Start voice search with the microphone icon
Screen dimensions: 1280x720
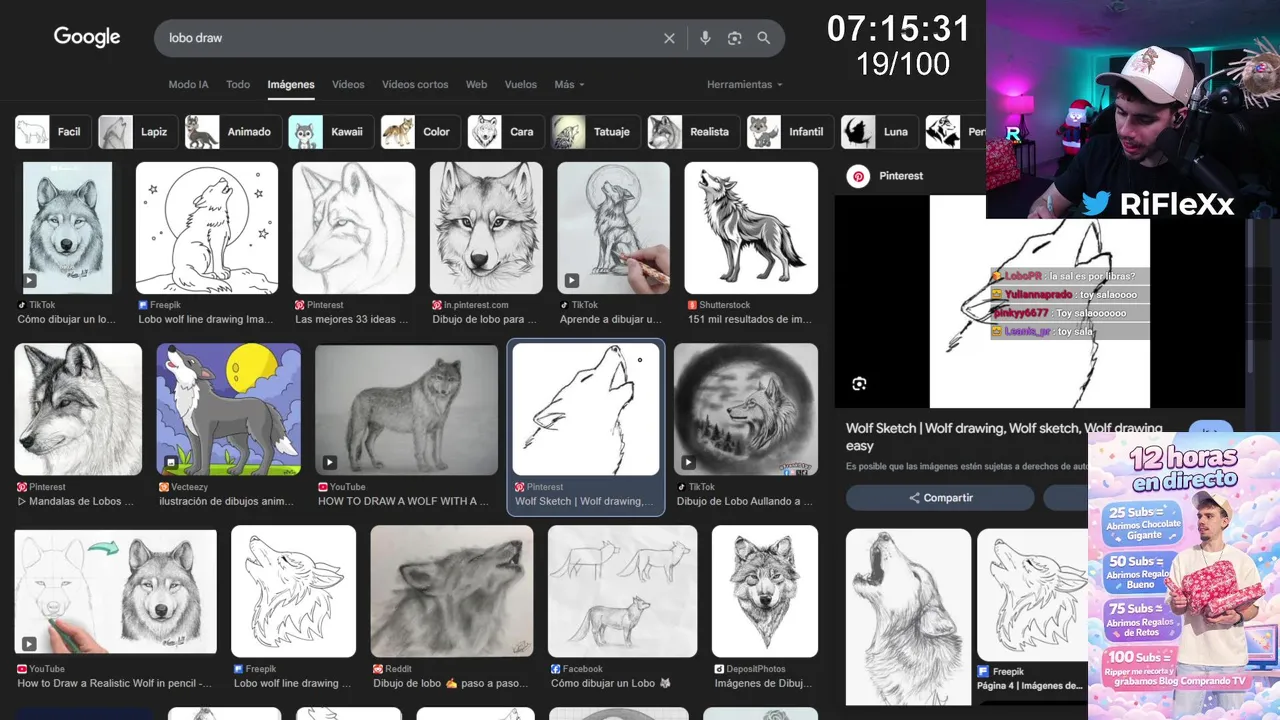click(x=705, y=38)
